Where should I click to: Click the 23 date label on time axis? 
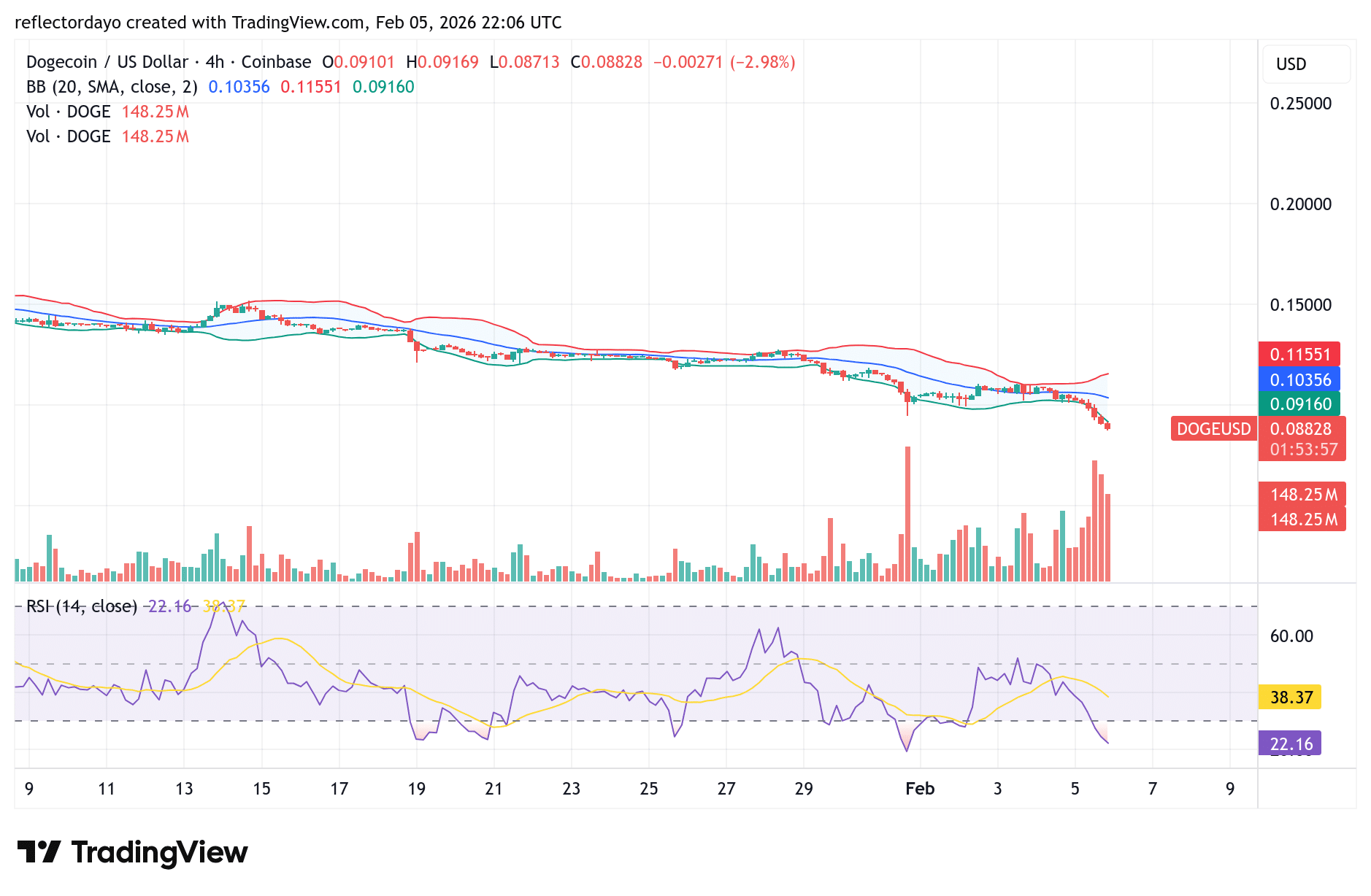572,789
